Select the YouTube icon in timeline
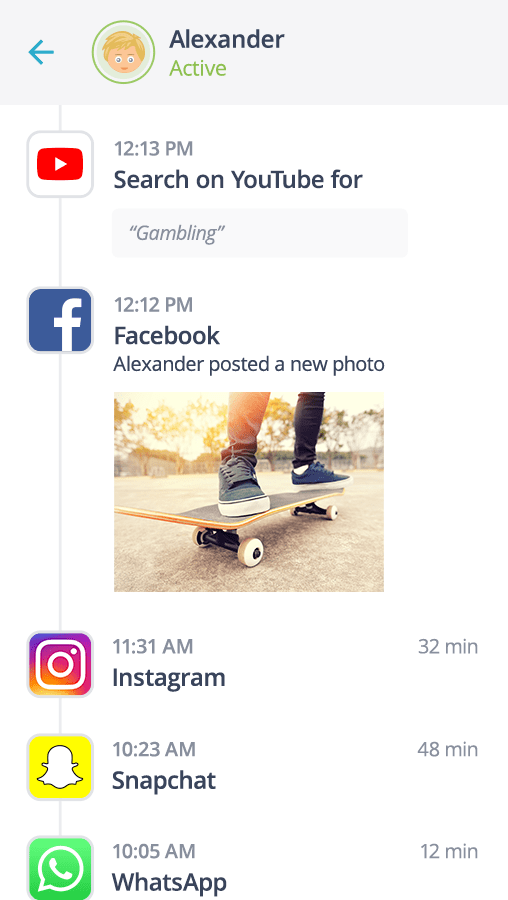The height and width of the screenshot is (900, 508). (60, 164)
